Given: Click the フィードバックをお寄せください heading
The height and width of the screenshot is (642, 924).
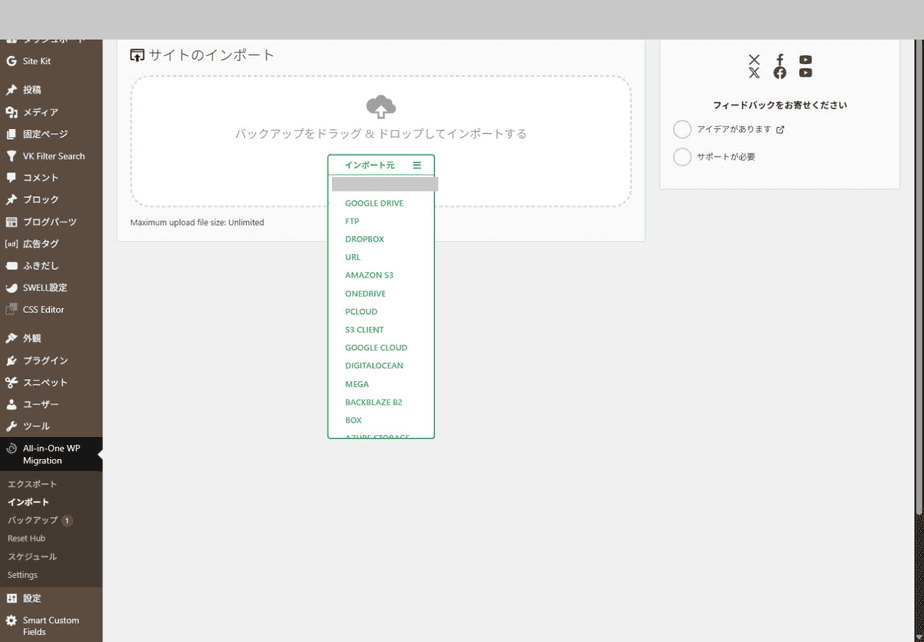Looking at the screenshot, I should [x=780, y=105].
